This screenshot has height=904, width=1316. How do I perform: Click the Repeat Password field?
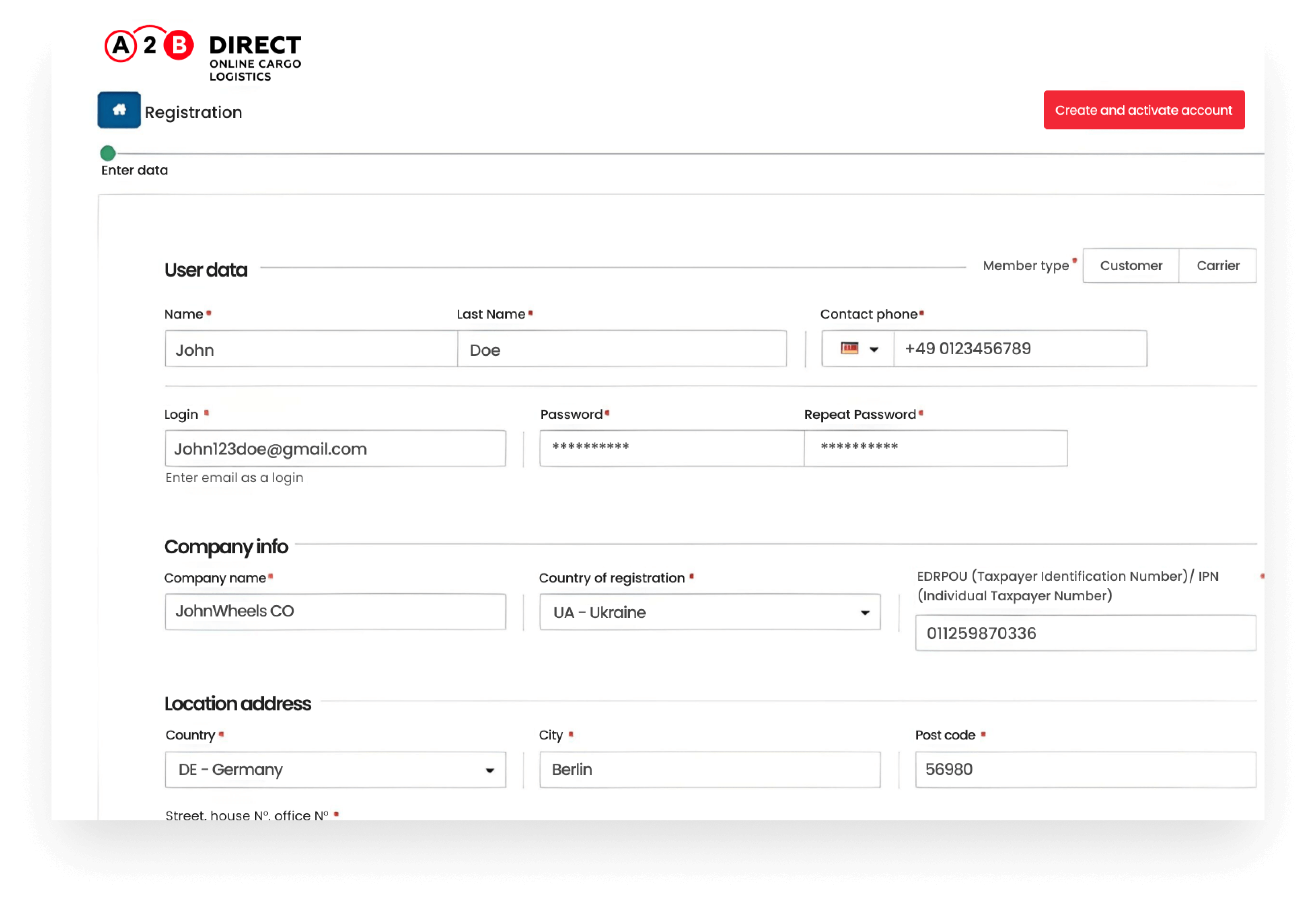936,449
